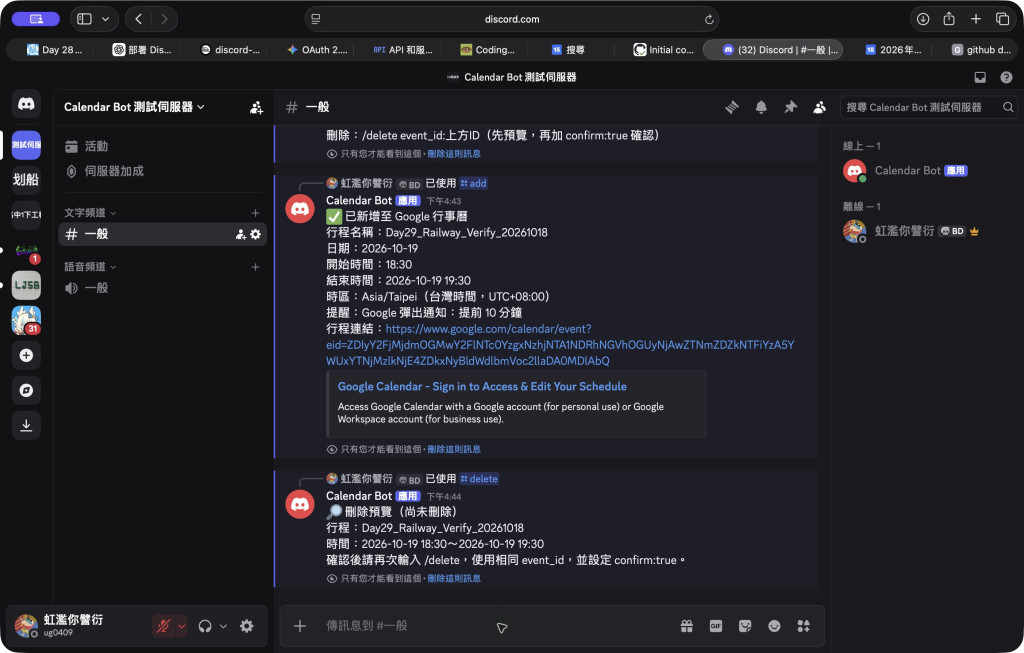This screenshot has height=653, width=1024.
Task: Click the add slash command tag
Action: tap(473, 183)
